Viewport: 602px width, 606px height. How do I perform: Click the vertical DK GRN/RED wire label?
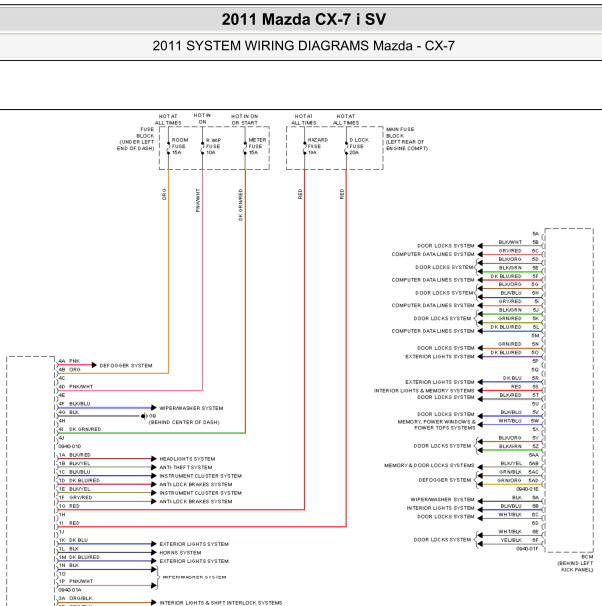click(240, 204)
